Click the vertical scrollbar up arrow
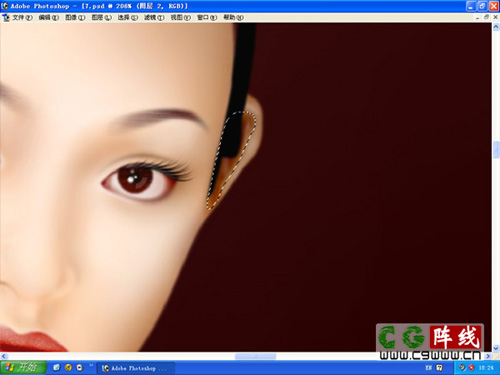The width and height of the screenshot is (500, 375). 496,27
